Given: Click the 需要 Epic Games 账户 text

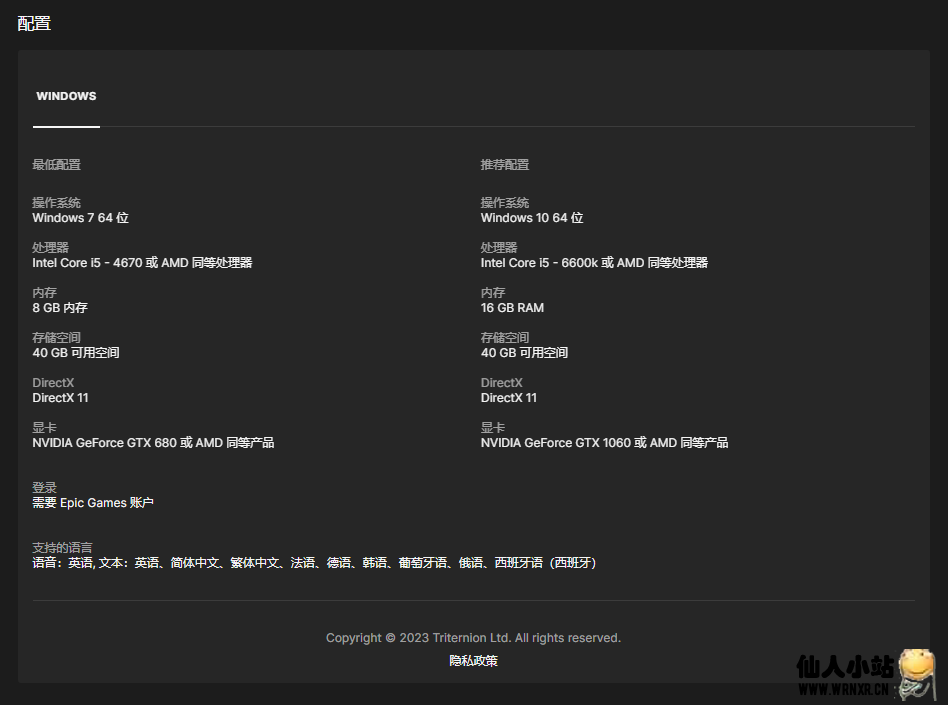Looking at the screenshot, I should (x=93, y=503).
